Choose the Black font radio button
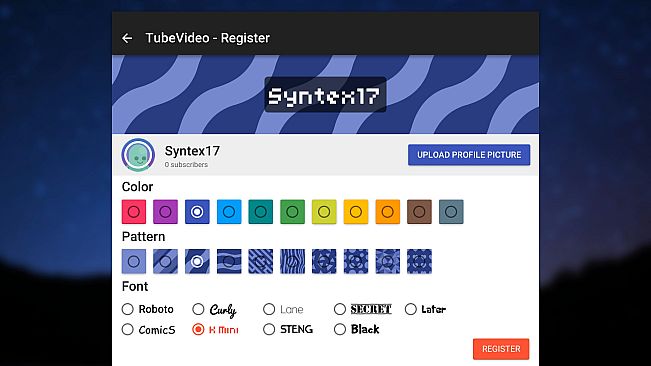 pos(340,329)
